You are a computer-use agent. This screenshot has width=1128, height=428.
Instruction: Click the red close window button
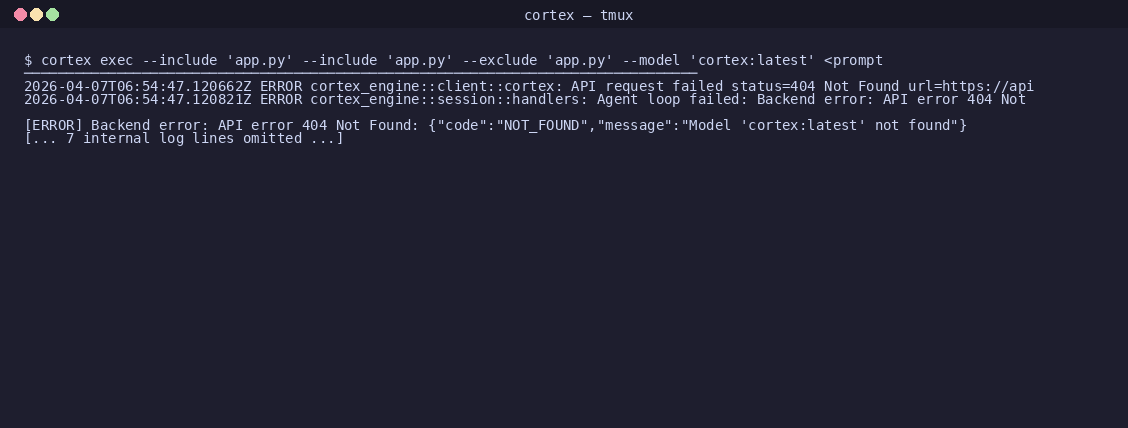(x=20, y=14)
